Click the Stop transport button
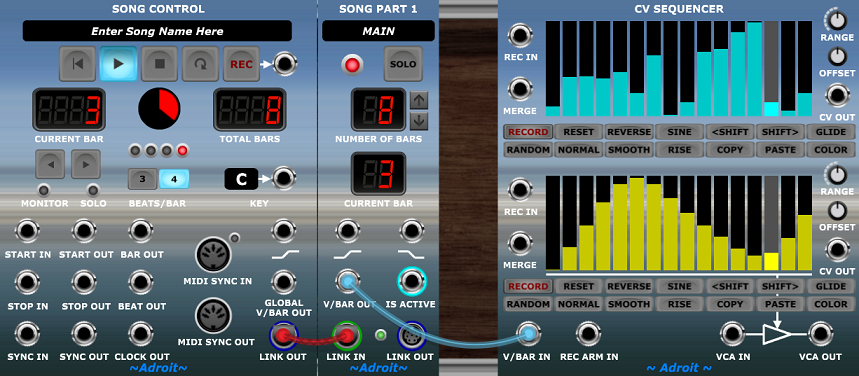This screenshot has height=376, width=859. tap(159, 64)
